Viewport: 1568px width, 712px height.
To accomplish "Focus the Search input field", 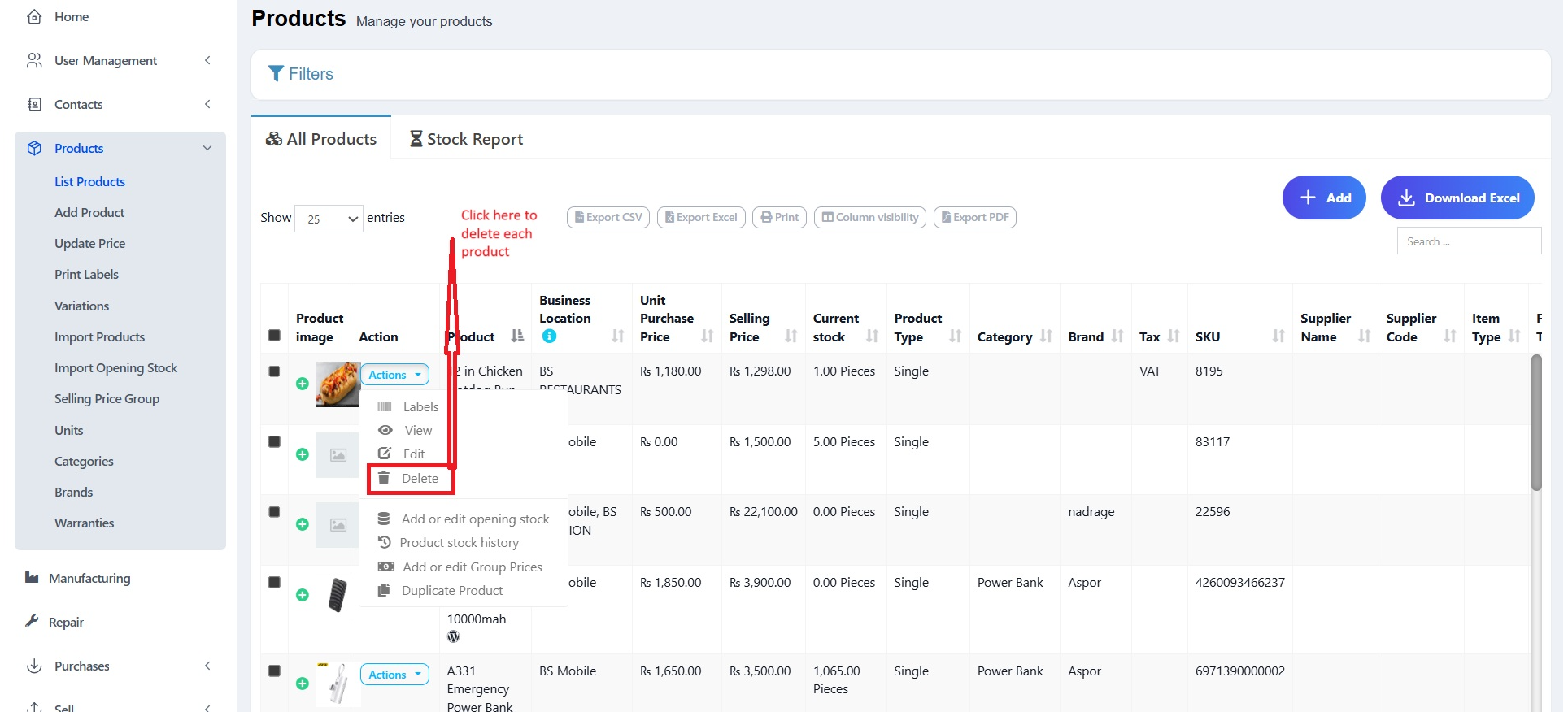I will [1468, 241].
